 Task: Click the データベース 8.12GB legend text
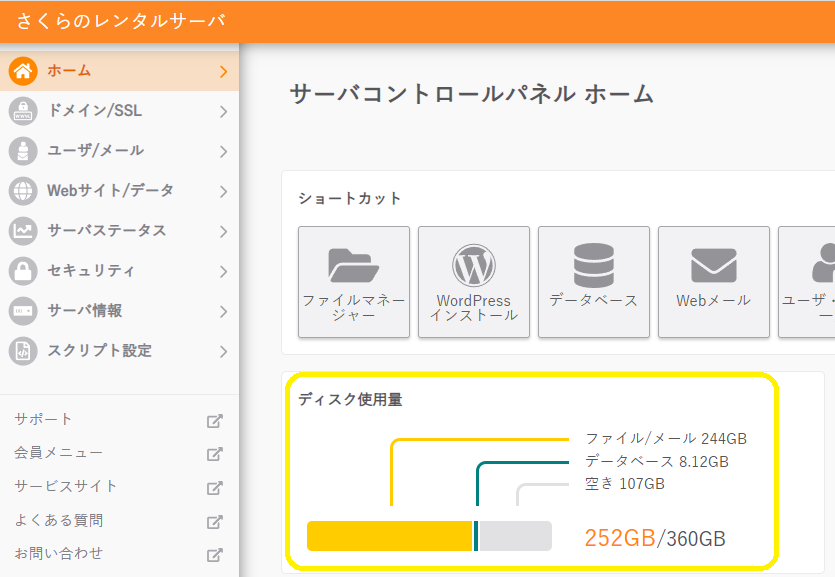click(x=657, y=461)
